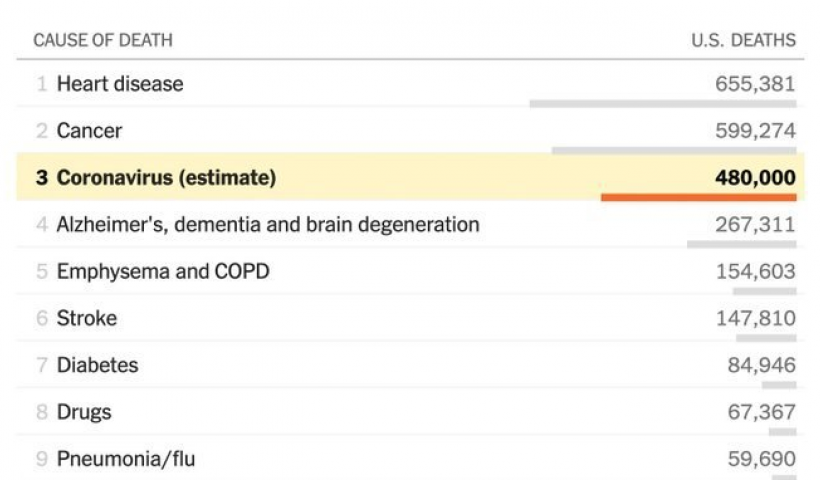Click the 599,274 deaths value

coord(755,131)
